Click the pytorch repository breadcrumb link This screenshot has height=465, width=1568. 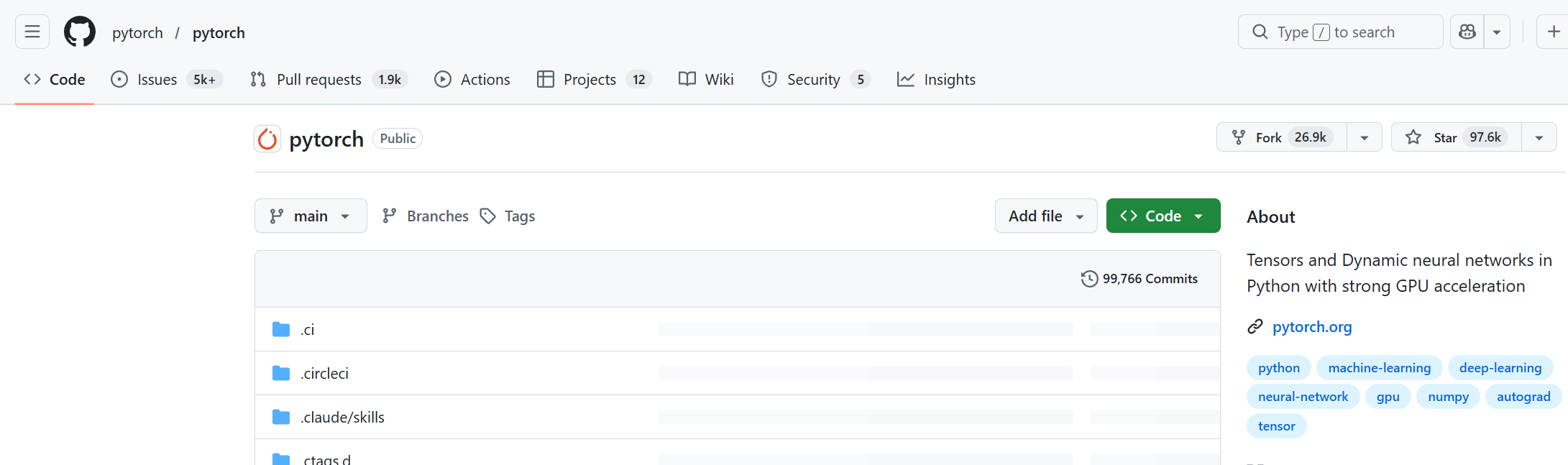219,32
